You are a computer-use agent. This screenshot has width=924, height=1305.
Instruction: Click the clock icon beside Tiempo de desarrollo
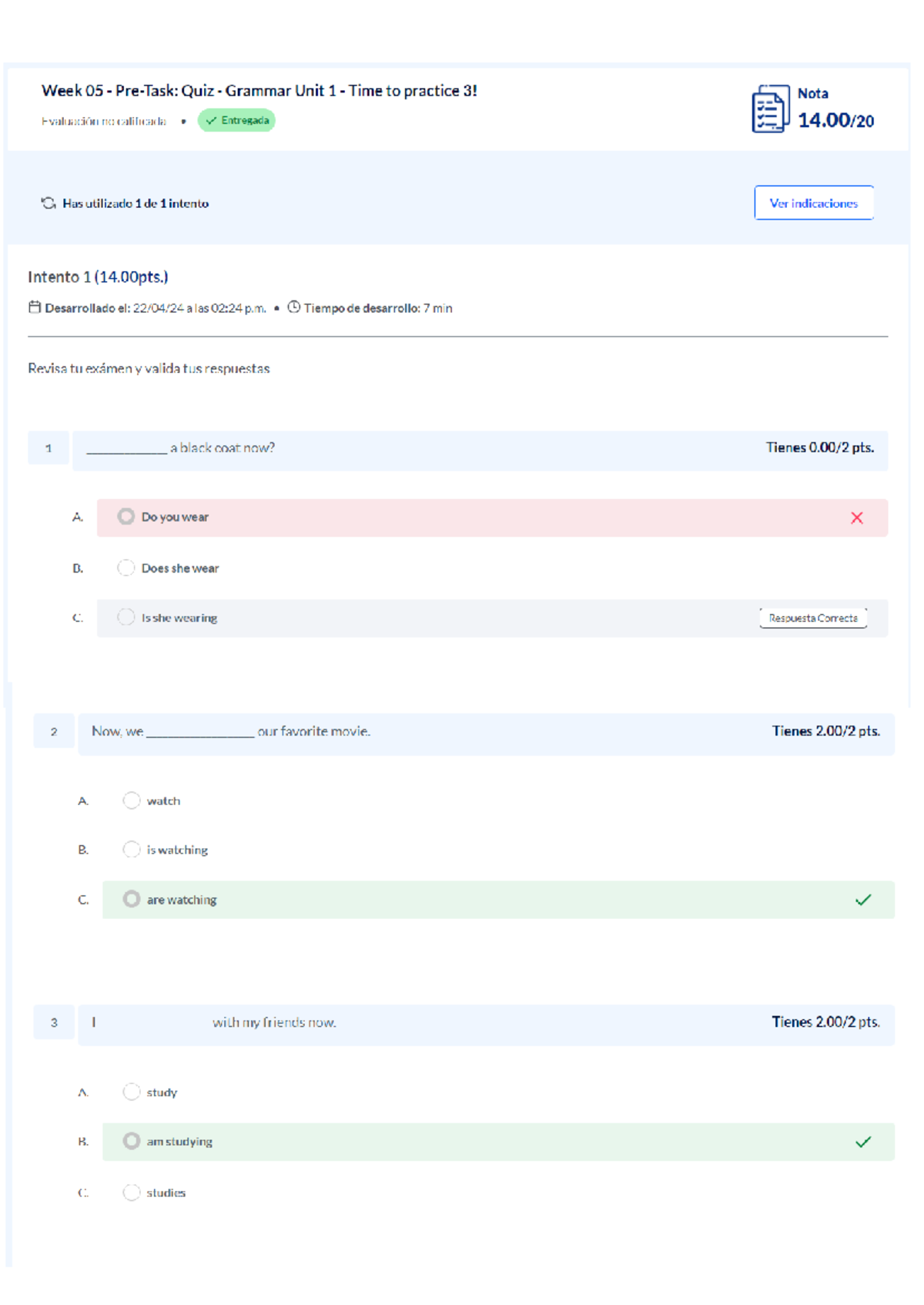[293, 307]
